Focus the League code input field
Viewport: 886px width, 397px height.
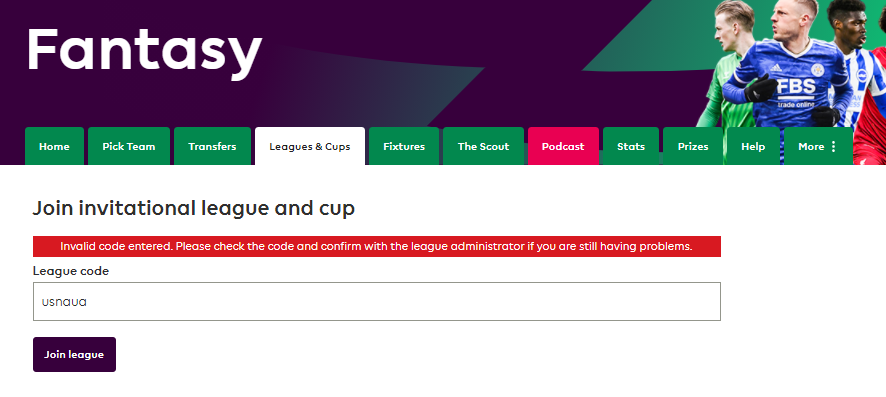377,302
